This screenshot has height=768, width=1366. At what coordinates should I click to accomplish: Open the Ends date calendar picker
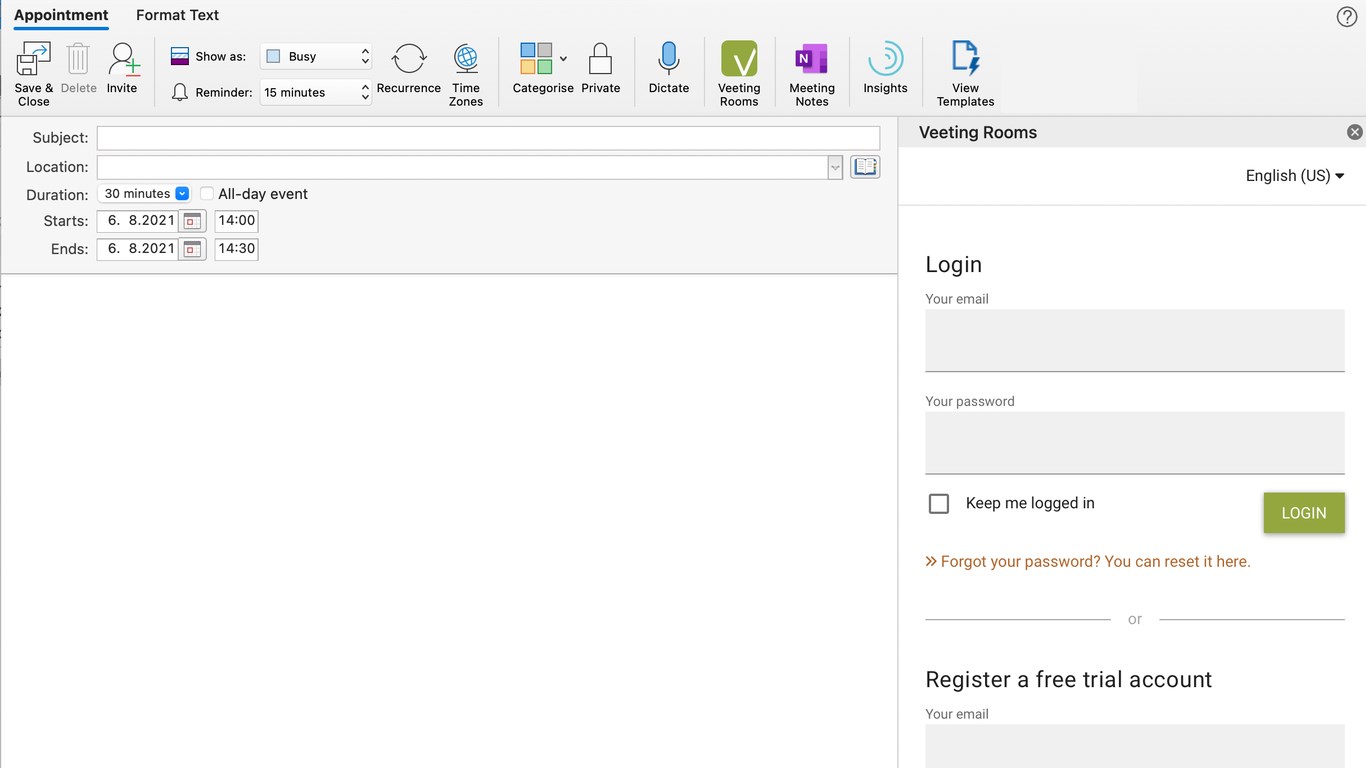pyautogui.click(x=193, y=249)
